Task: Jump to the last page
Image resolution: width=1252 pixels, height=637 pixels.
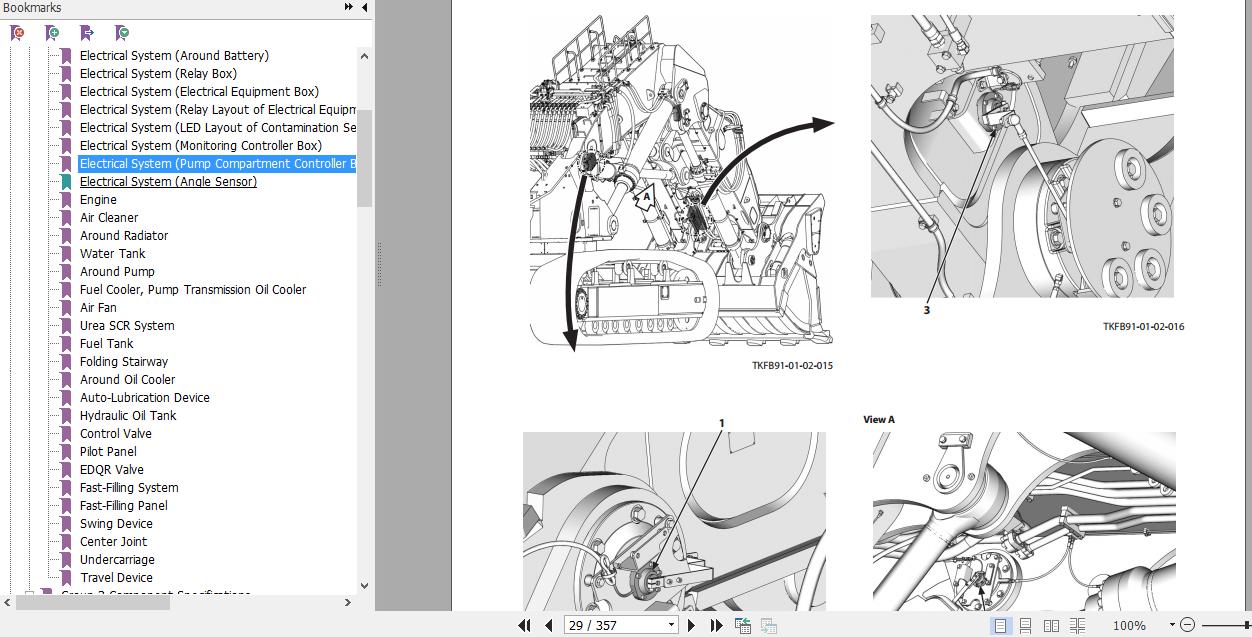Action: tap(716, 625)
